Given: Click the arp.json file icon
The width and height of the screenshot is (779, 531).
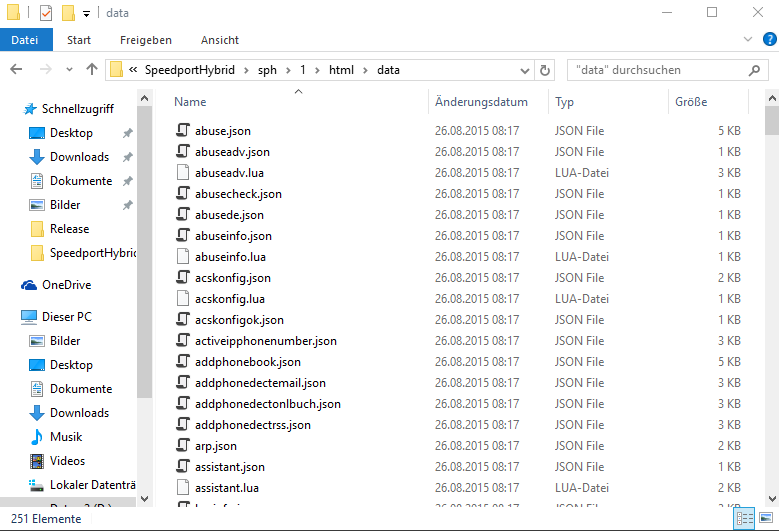Looking at the screenshot, I should click(183, 446).
